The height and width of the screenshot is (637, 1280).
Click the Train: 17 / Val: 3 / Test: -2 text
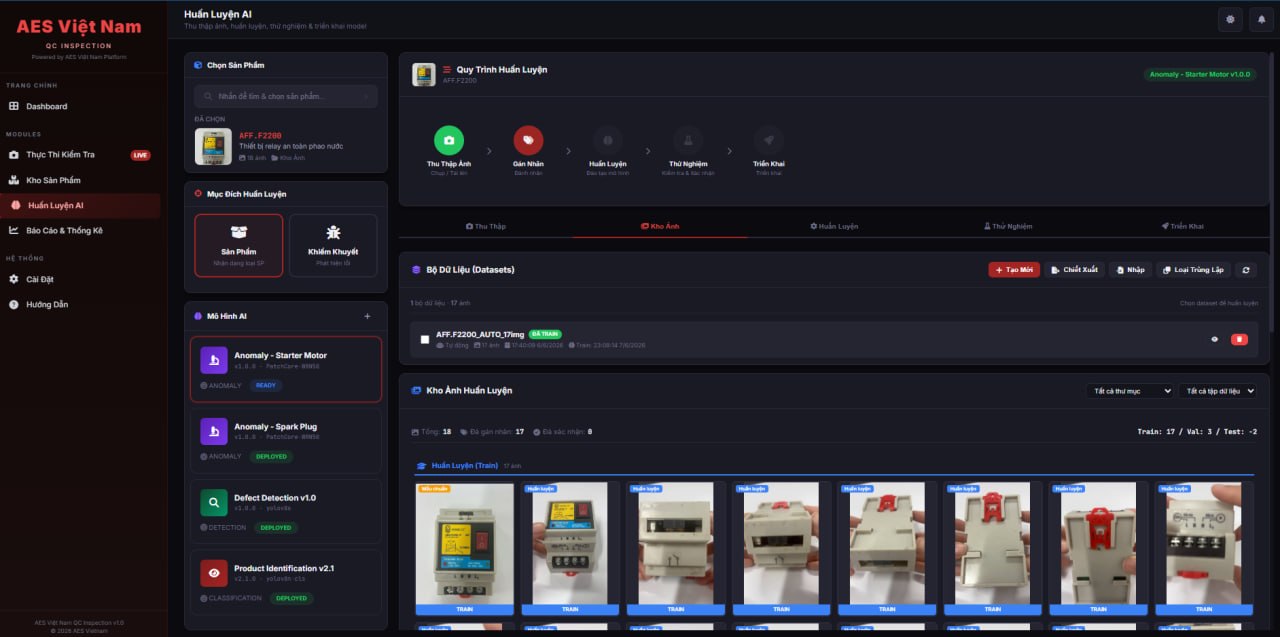point(1197,432)
